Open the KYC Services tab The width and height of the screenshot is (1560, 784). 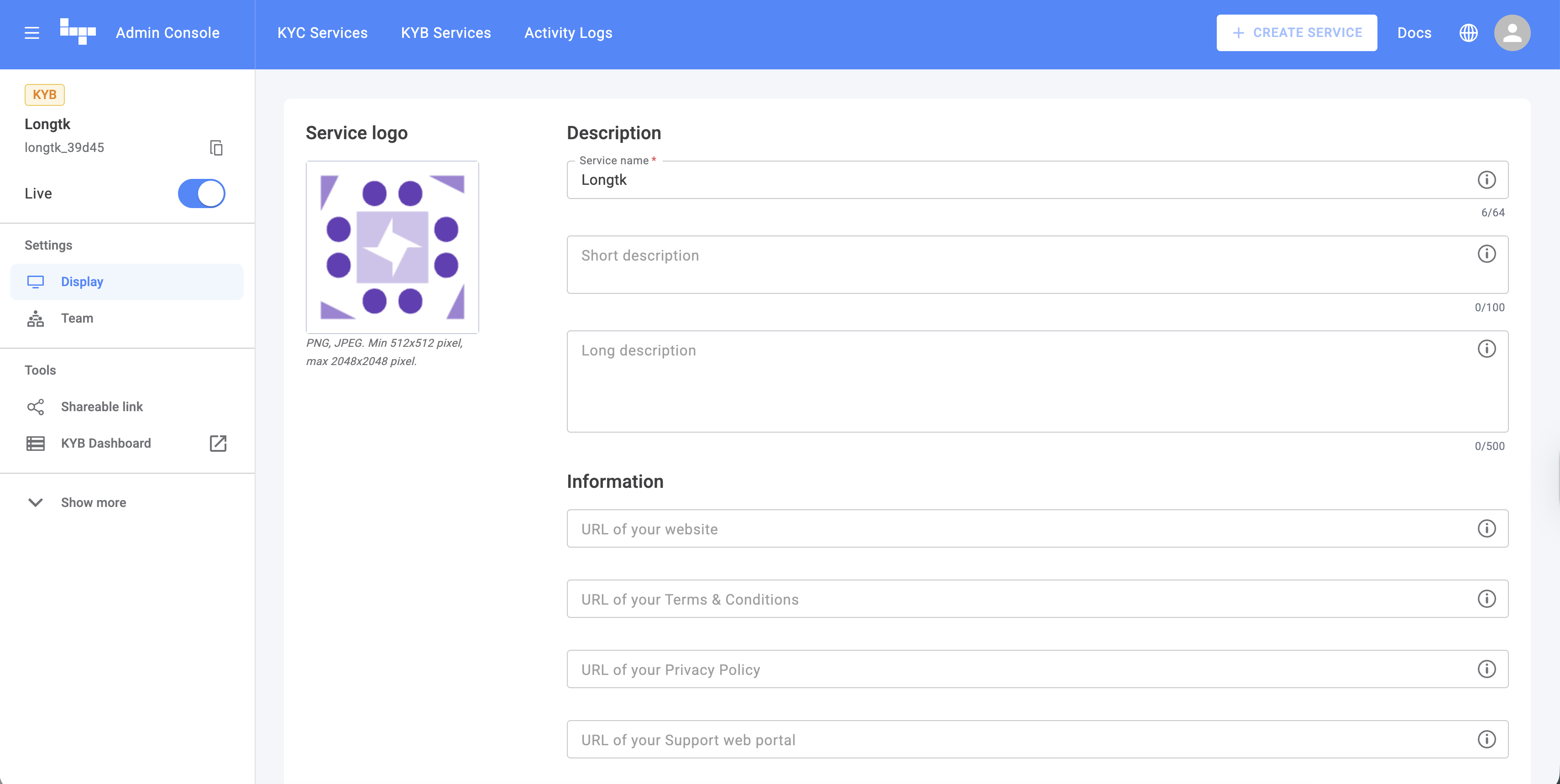(x=322, y=33)
